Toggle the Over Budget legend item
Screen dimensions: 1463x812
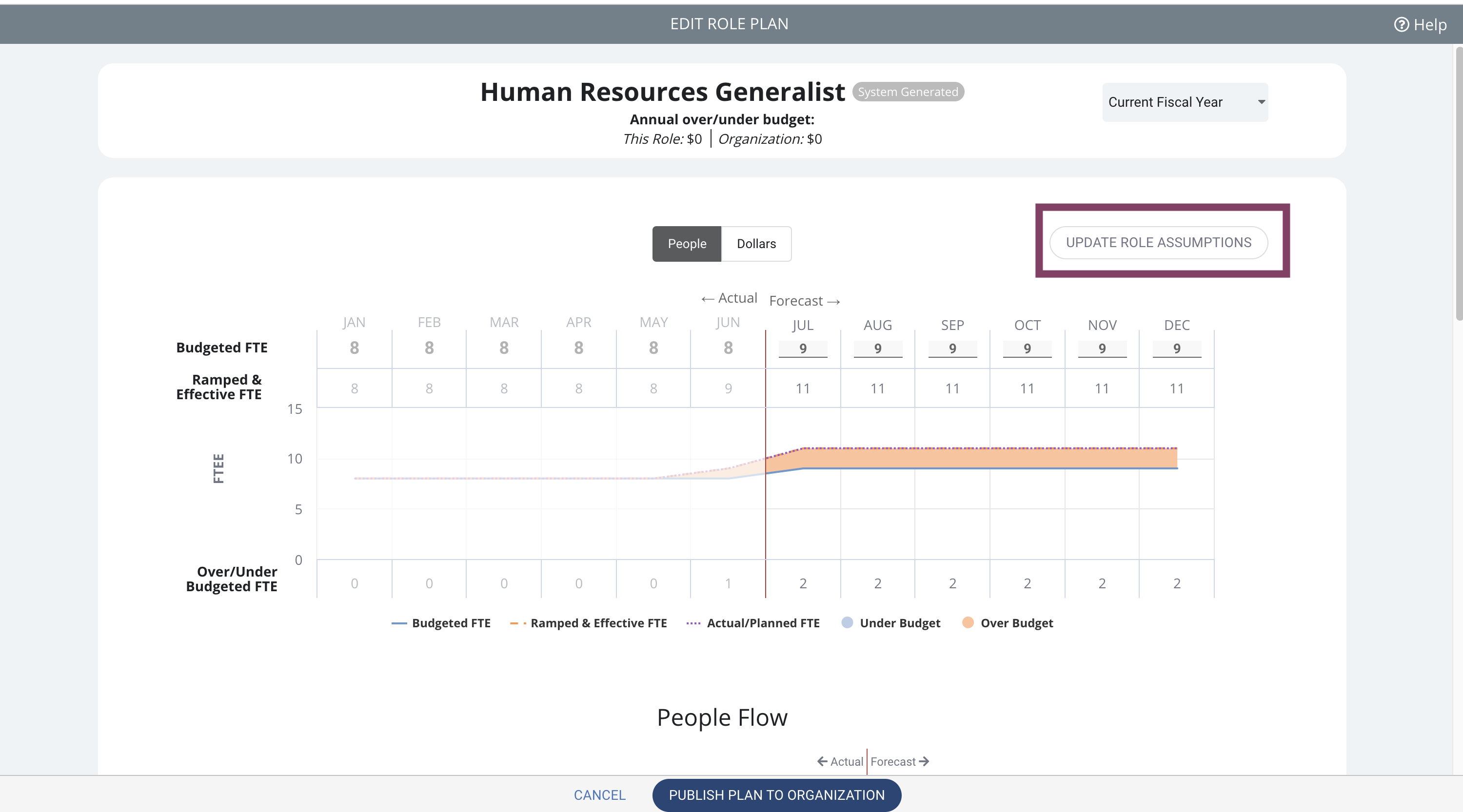[1007, 623]
